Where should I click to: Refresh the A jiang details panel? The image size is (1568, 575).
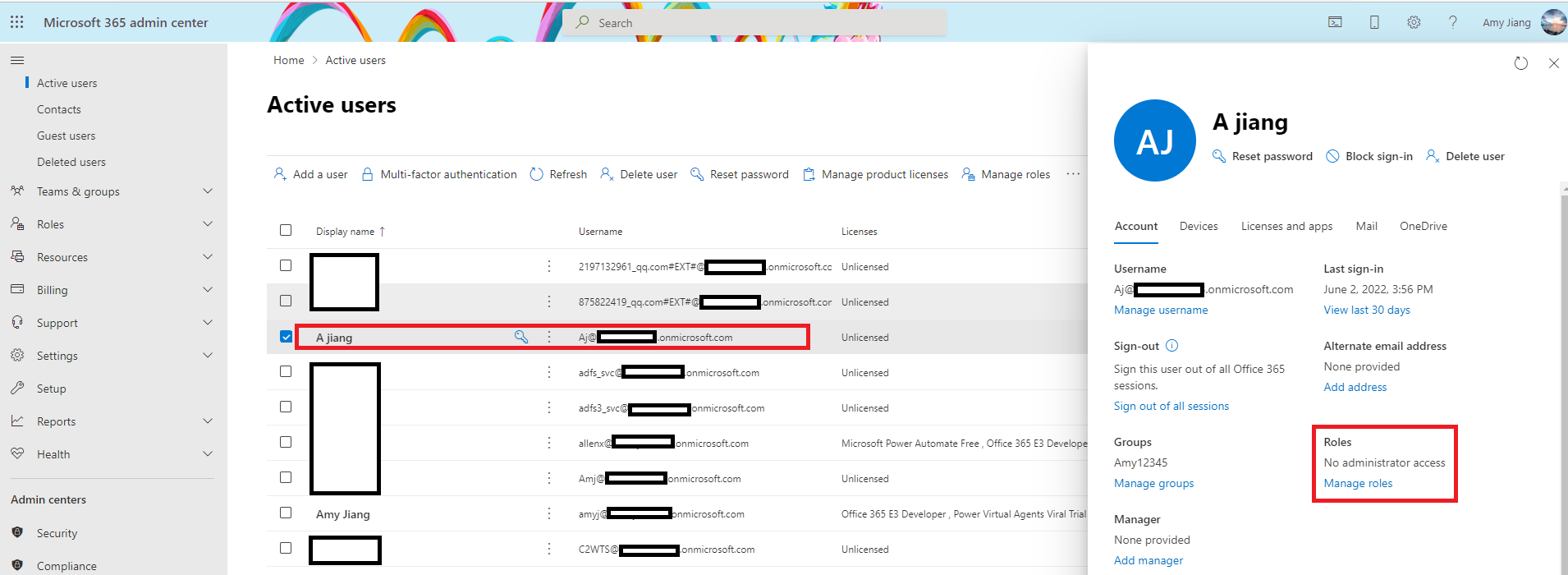1521,63
